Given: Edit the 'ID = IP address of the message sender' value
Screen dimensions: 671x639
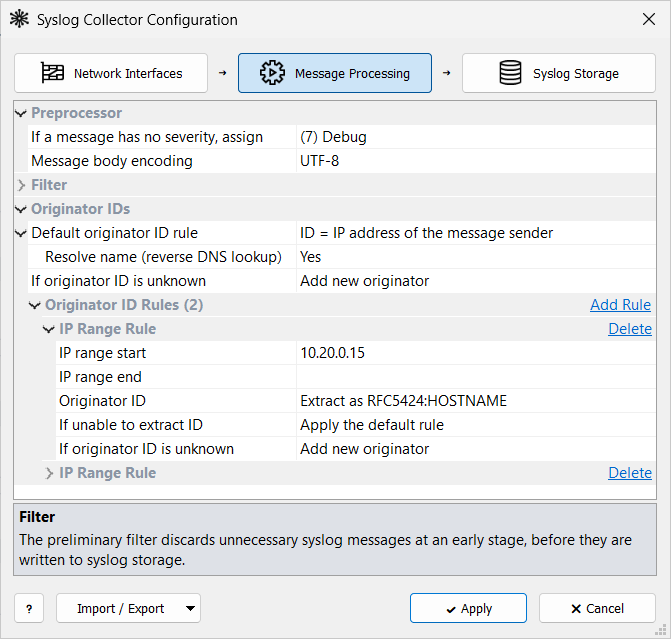Looking at the screenshot, I should [x=476, y=233].
